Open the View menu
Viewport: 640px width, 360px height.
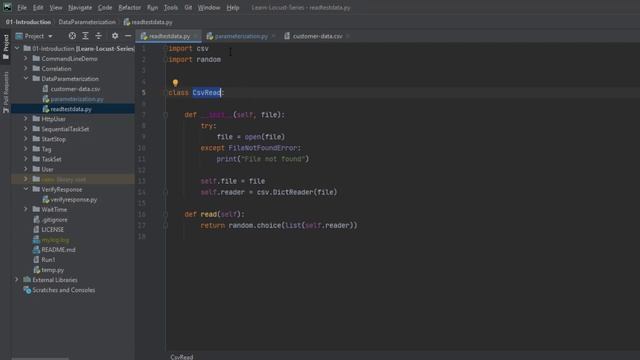click(56, 8)
